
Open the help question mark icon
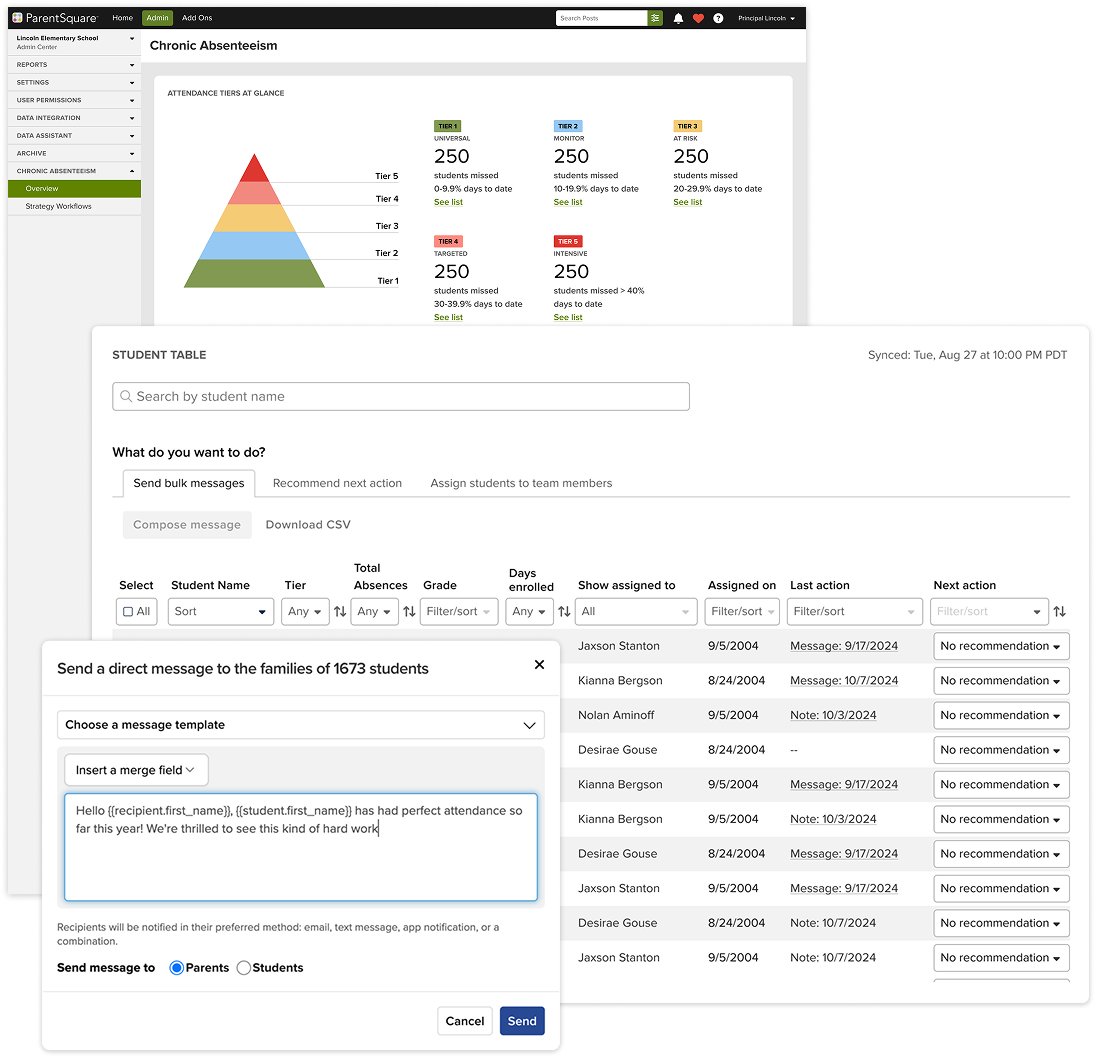[x=719, y=17]
